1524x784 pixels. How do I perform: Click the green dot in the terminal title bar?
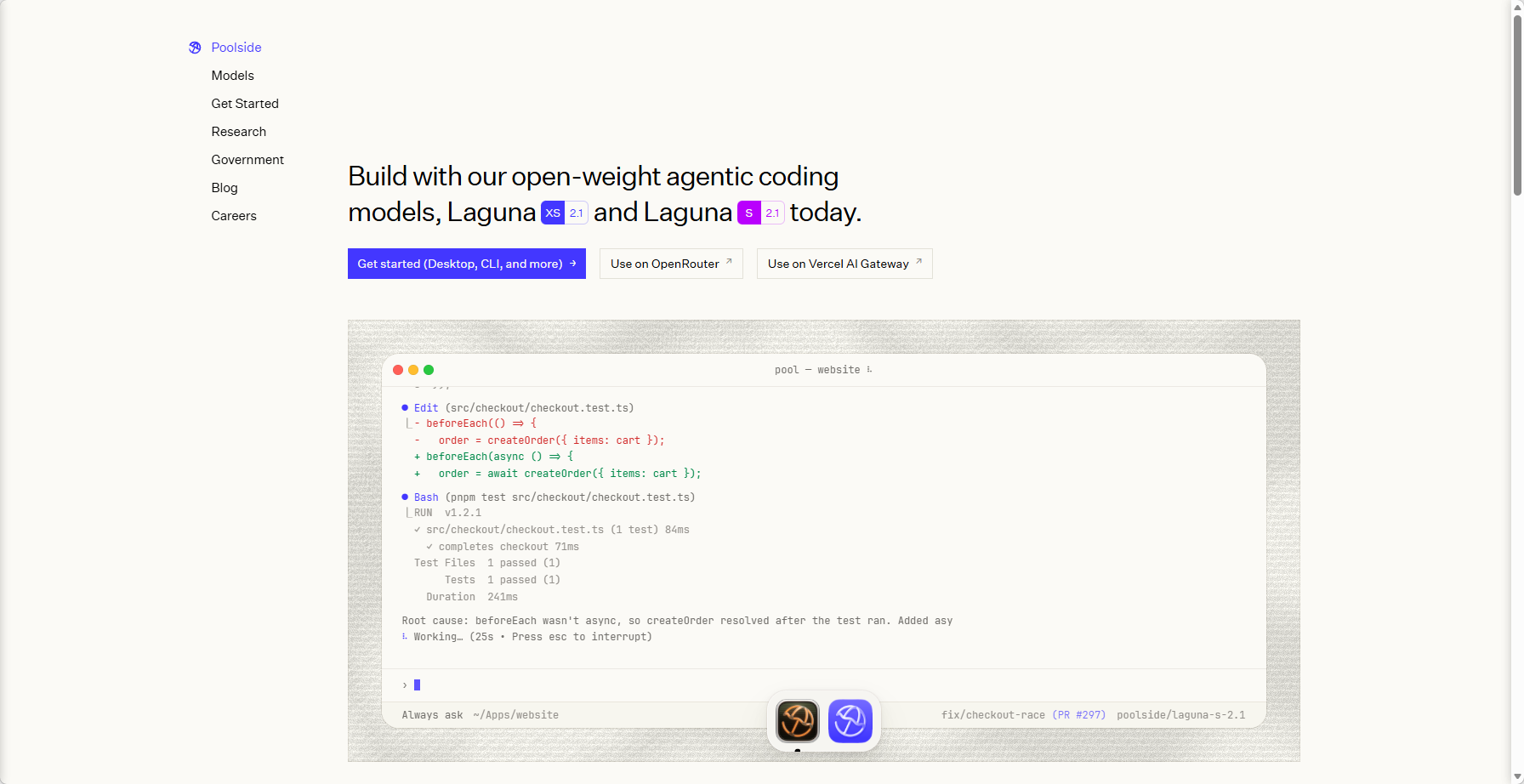pyautogui.click(x=429, y=370)
